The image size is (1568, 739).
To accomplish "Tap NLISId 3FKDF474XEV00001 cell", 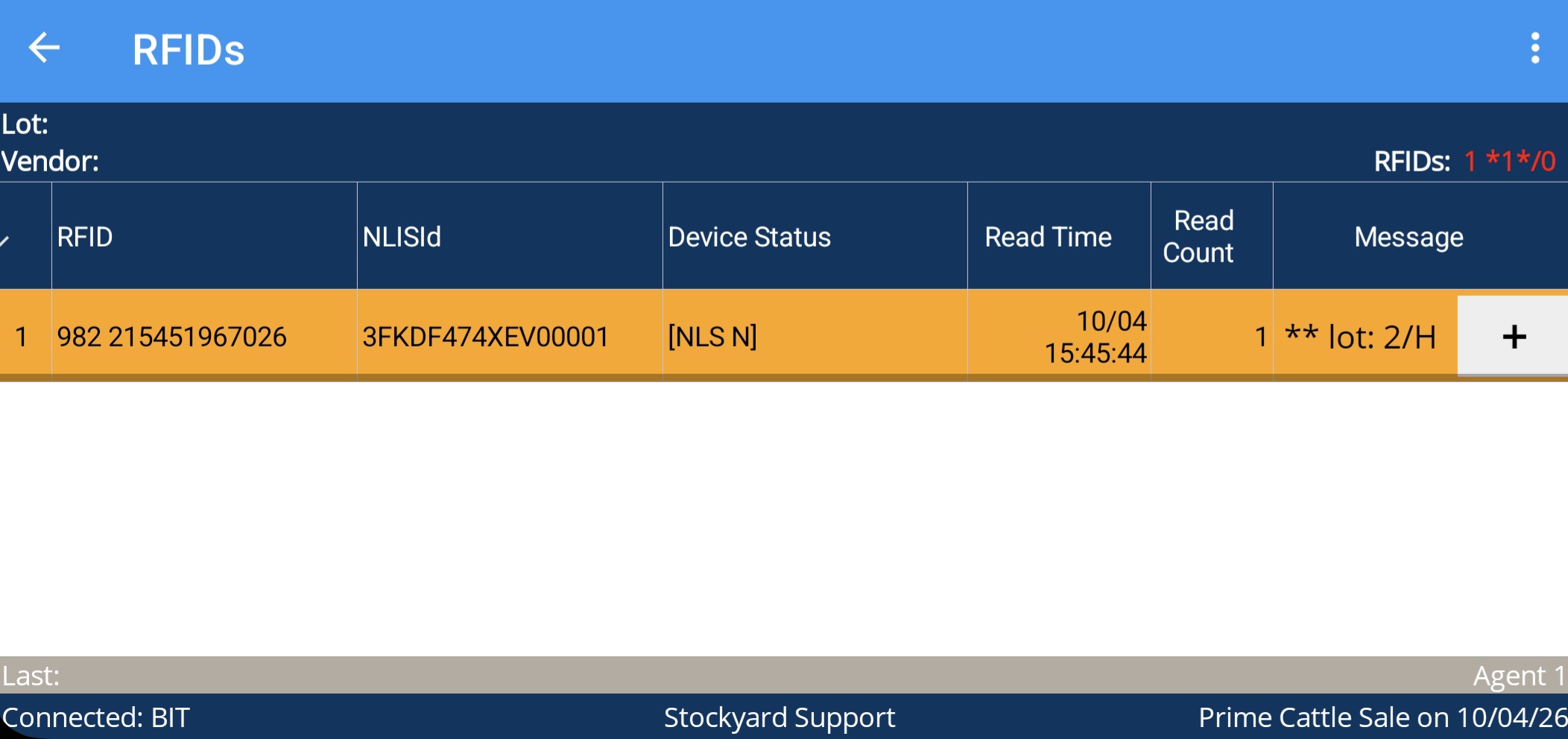I will (x=485, y=337).
